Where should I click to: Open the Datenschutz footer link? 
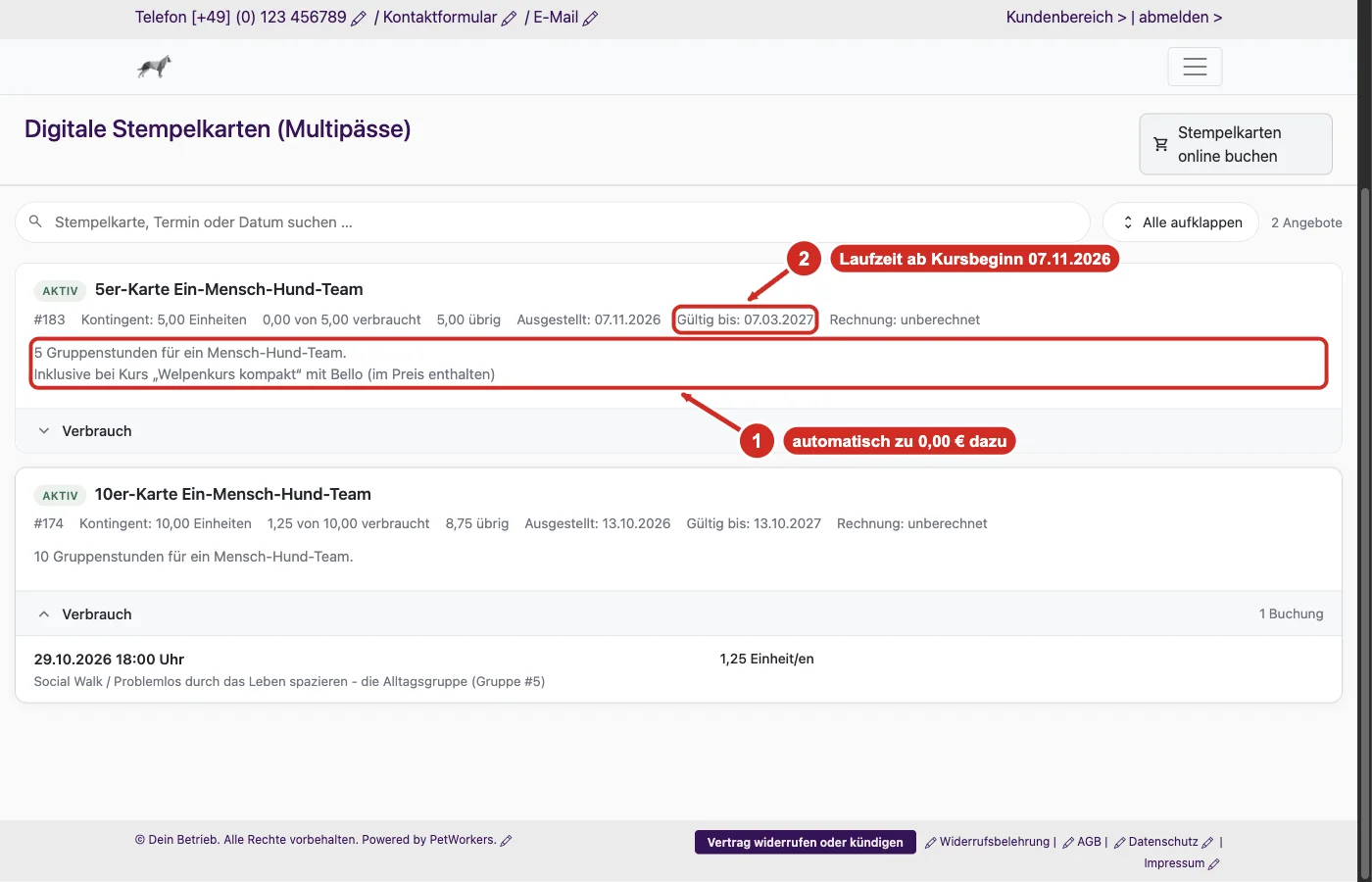point(1163,842)
